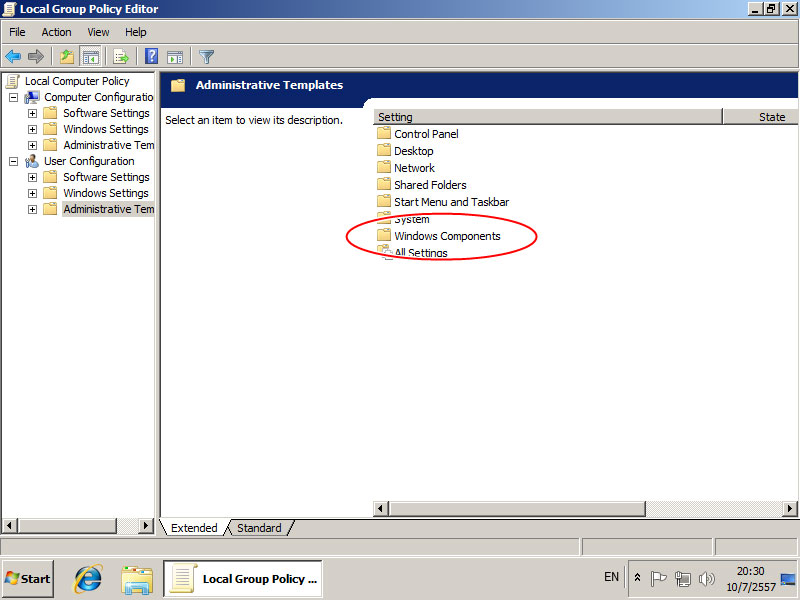Open the Help toolbar icon

pos(152,57)
